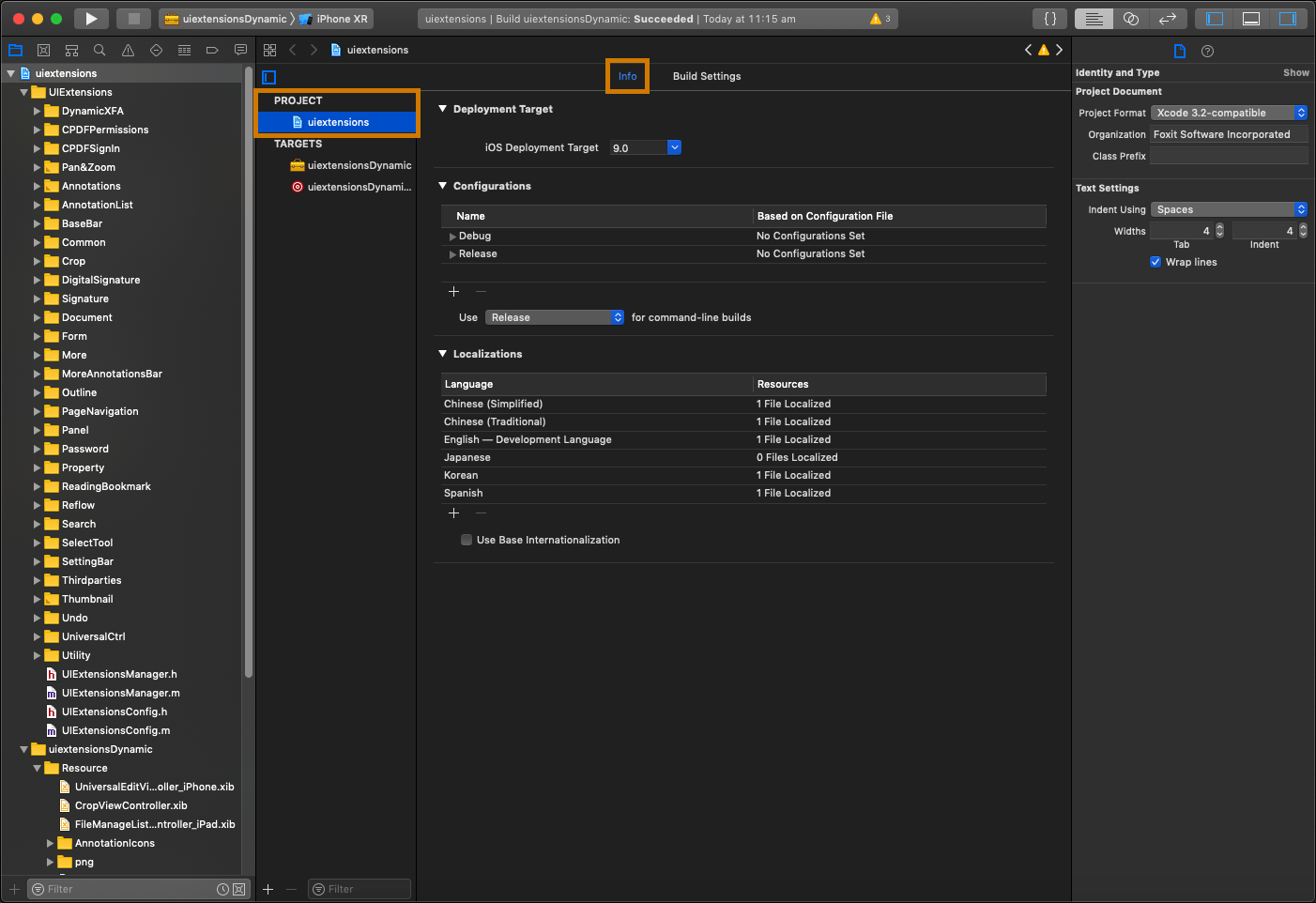This screenshot has width=1316, height=903.
Task: Open the Debug navigator
Action: 184,50
